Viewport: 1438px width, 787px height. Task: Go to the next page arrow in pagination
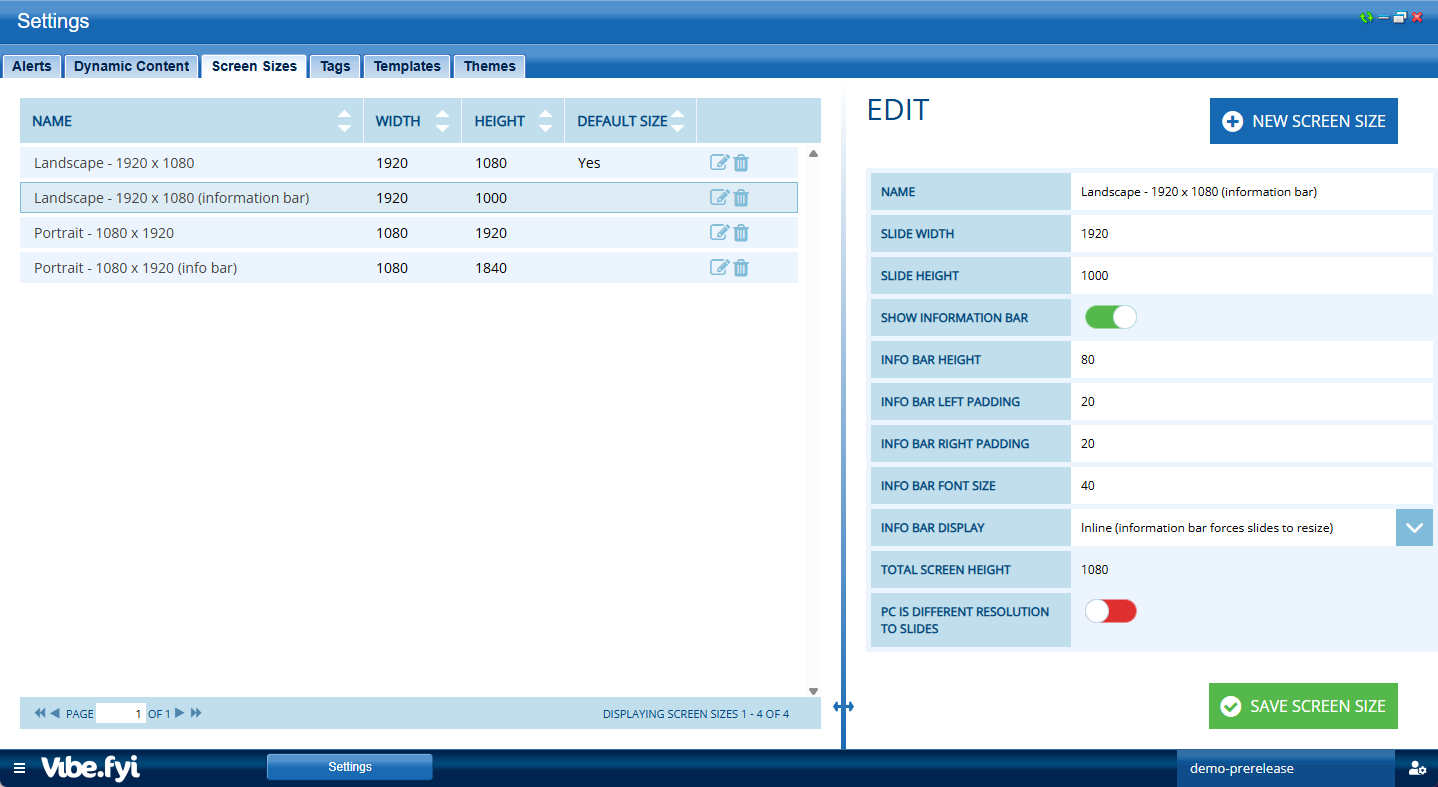(x=180, y=713)
